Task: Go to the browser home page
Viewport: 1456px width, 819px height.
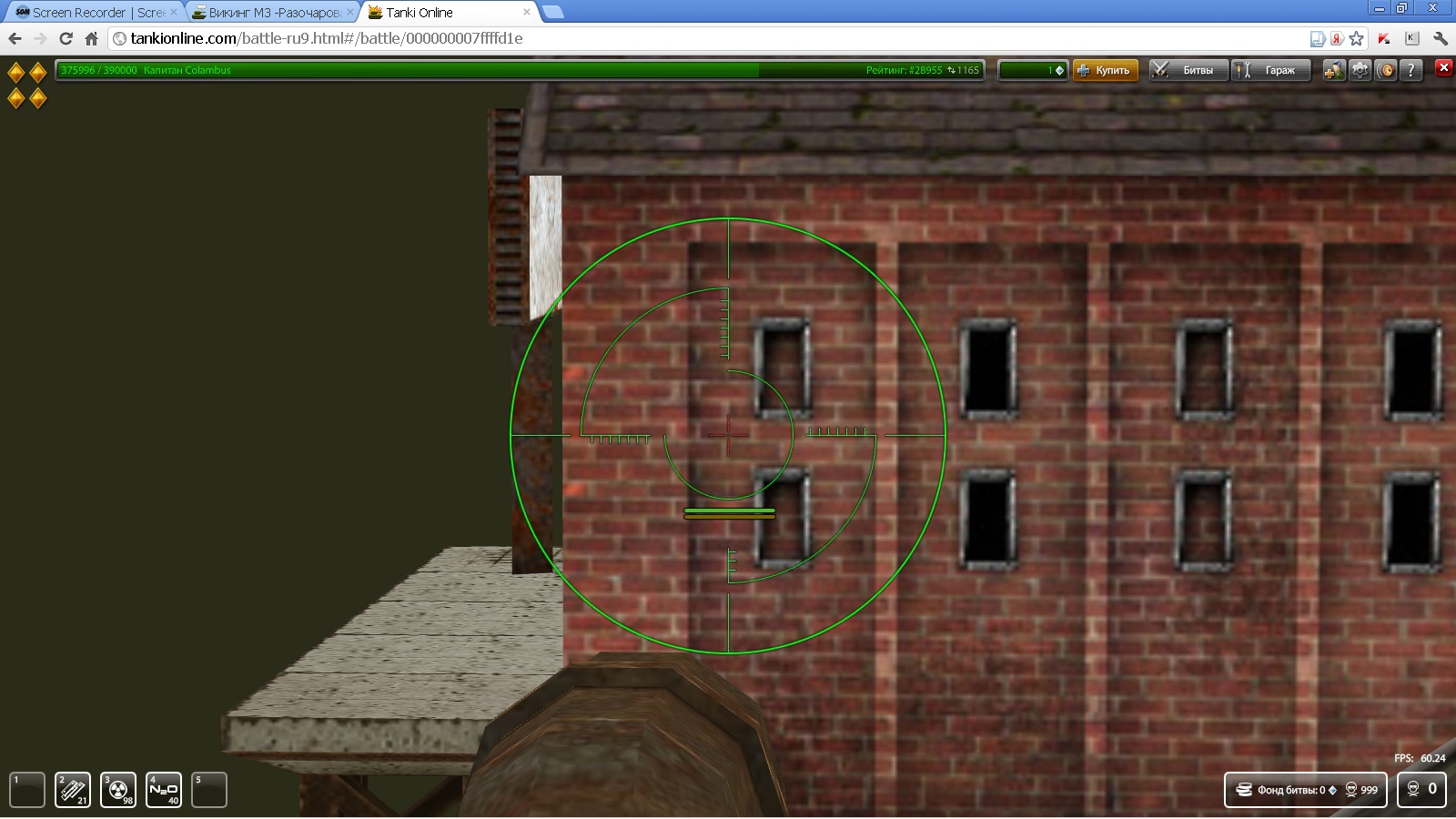Action: pos(91,38)
